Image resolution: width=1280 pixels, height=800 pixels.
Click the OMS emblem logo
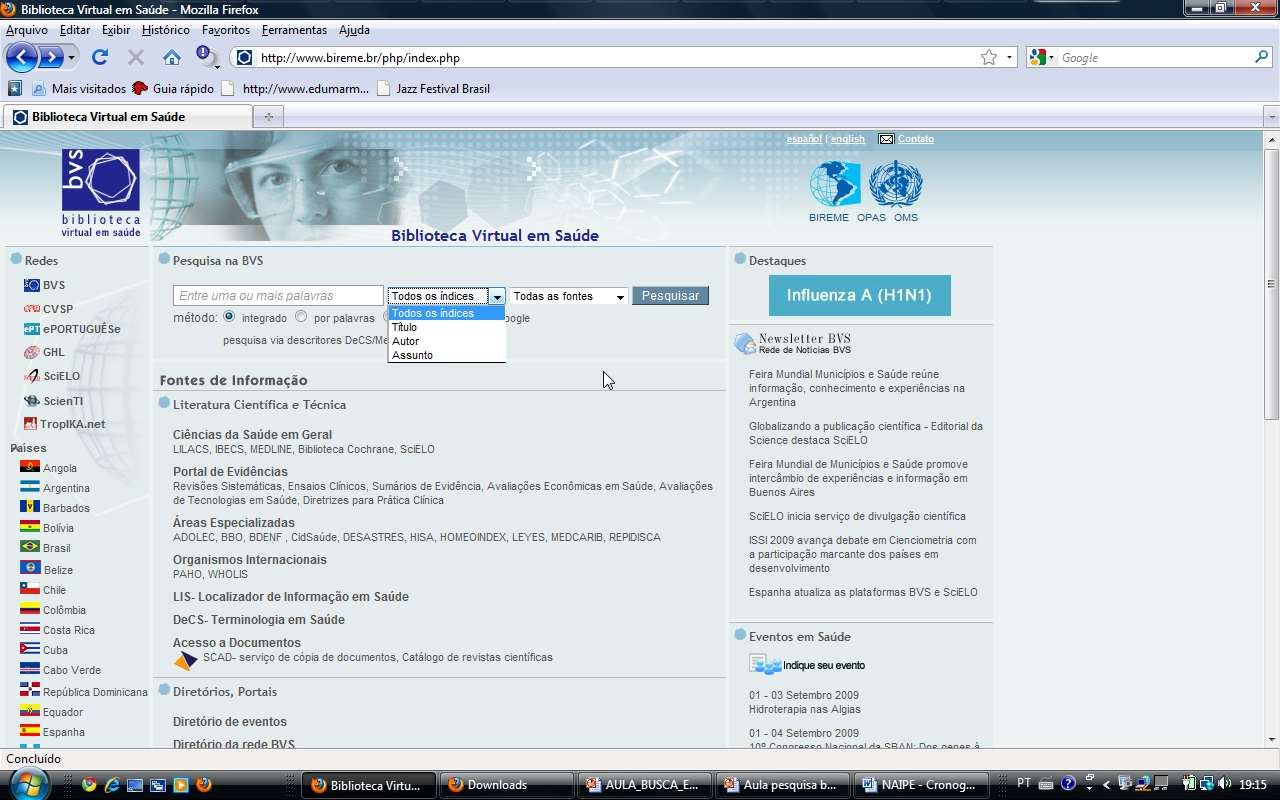pyautogui.click(x=895, y=185)
